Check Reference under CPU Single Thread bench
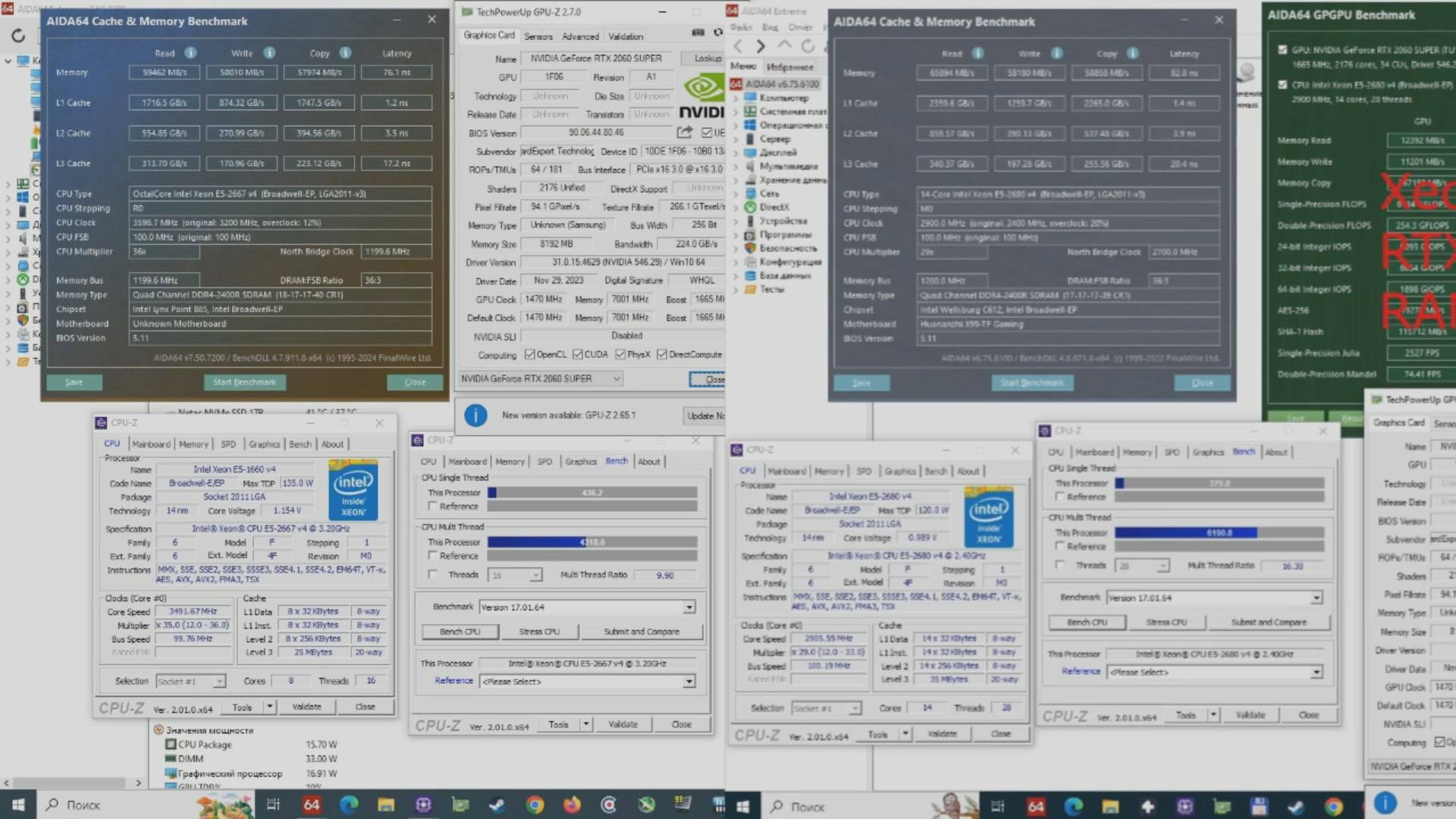This screenshot has height=819, width=1456. click(431, 505)
